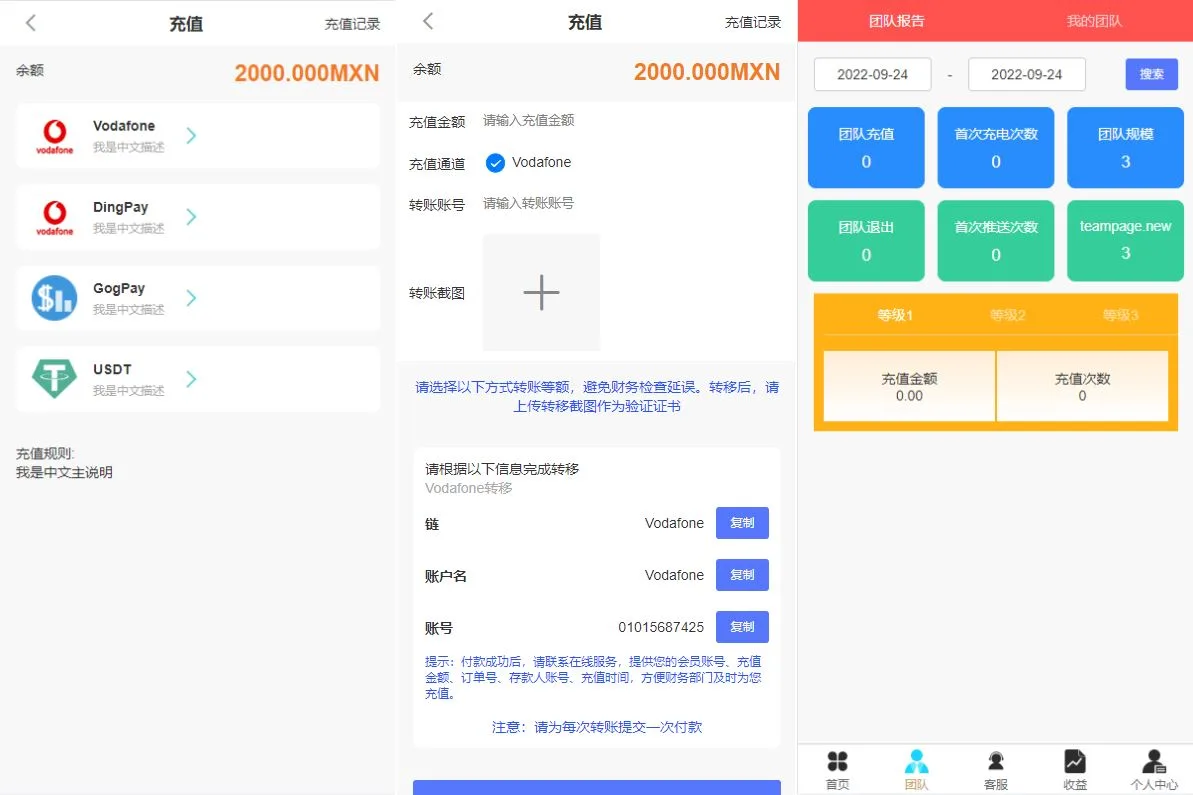
Task: Expand the Vodafone payment option chevron
Action: click(x=191, y=136)
